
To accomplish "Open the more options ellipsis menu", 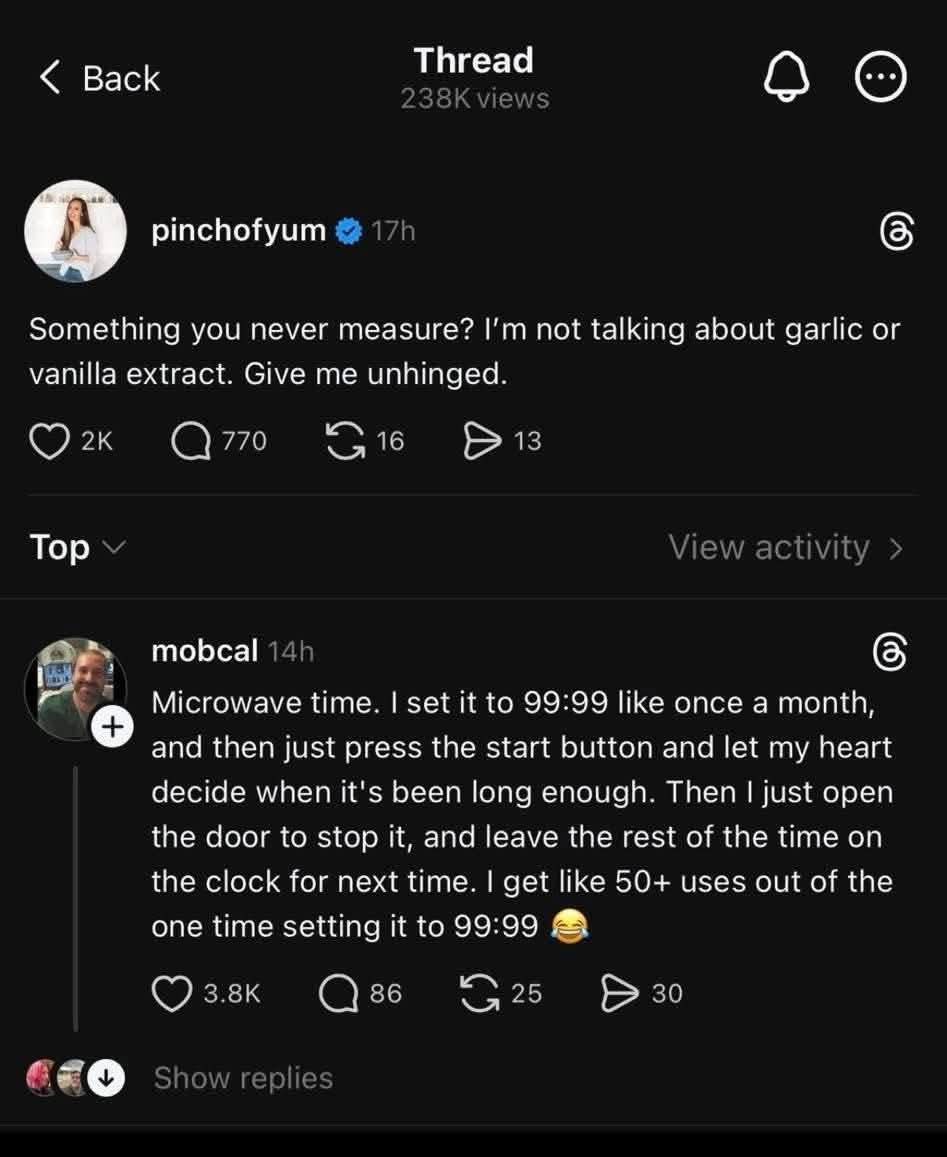I will click(881, 77).
